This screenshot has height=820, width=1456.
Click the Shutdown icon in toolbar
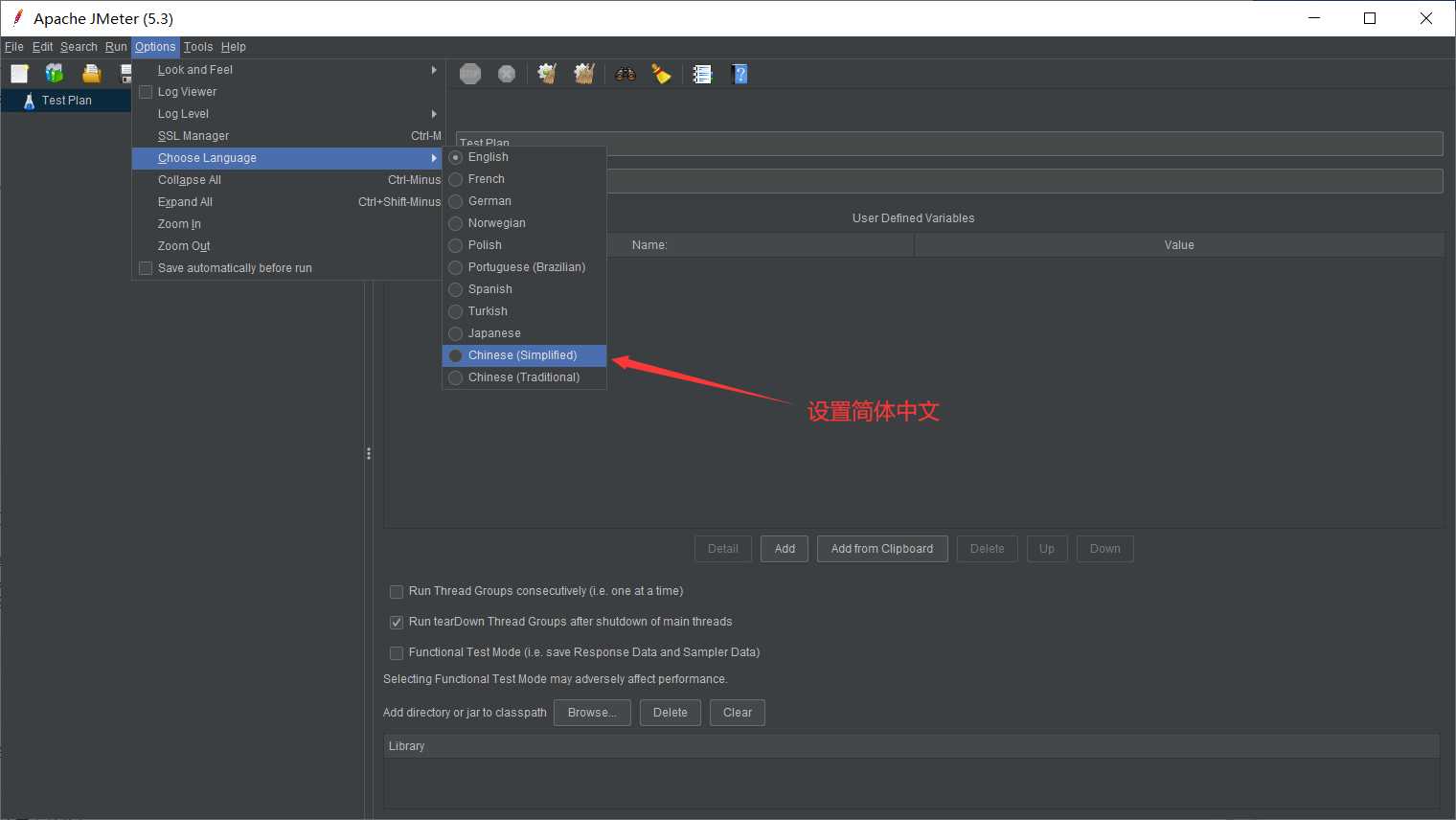coord(507,74)
